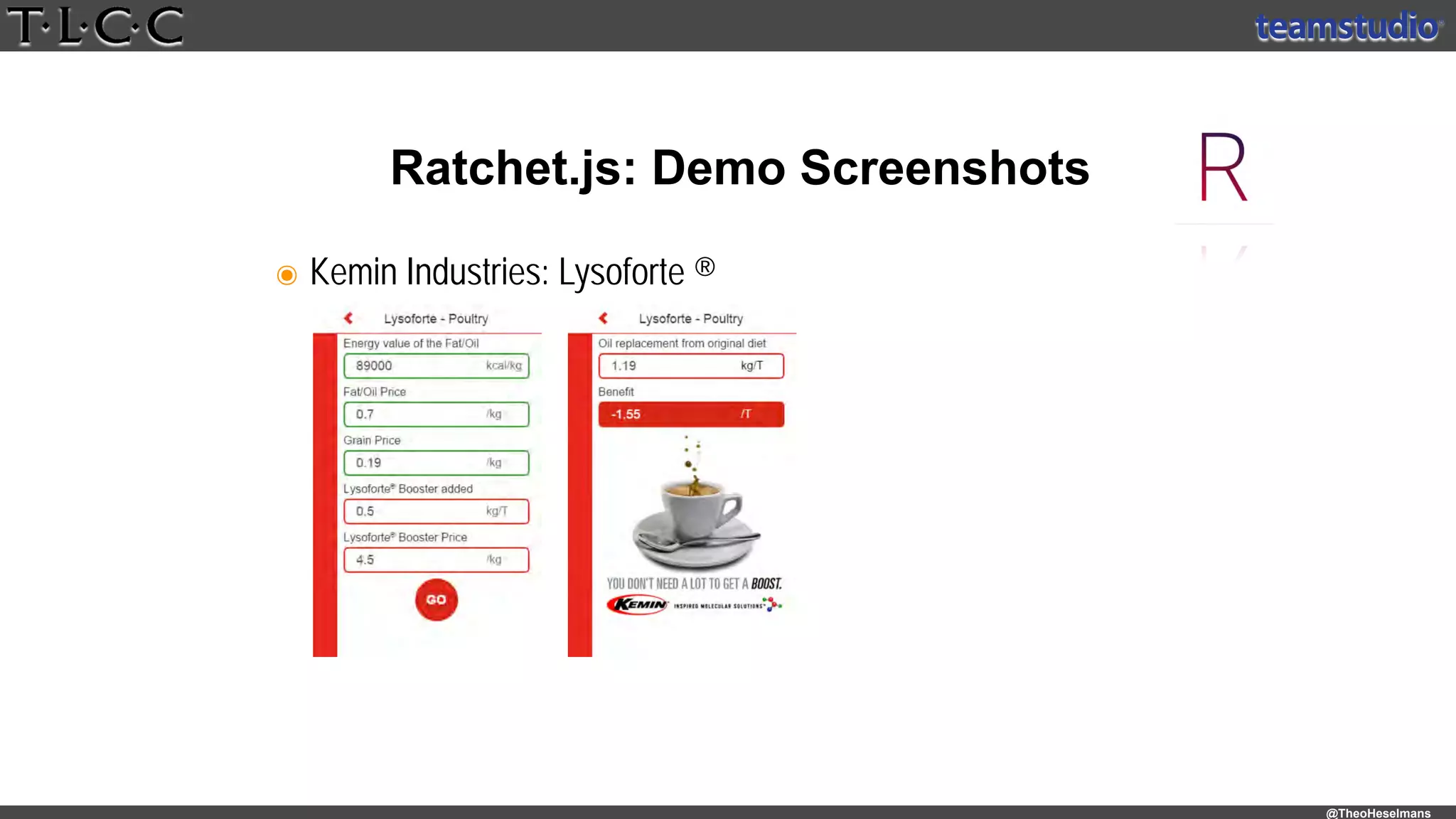Select the Fat/Oil Price field showing 0.7
Screen dimensions: 1456x819
[x=437, y=414]
